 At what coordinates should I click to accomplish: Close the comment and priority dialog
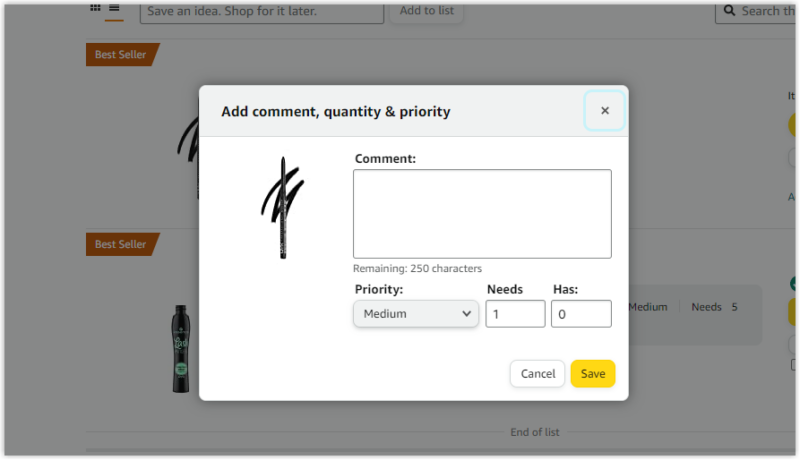coord(604,111)
